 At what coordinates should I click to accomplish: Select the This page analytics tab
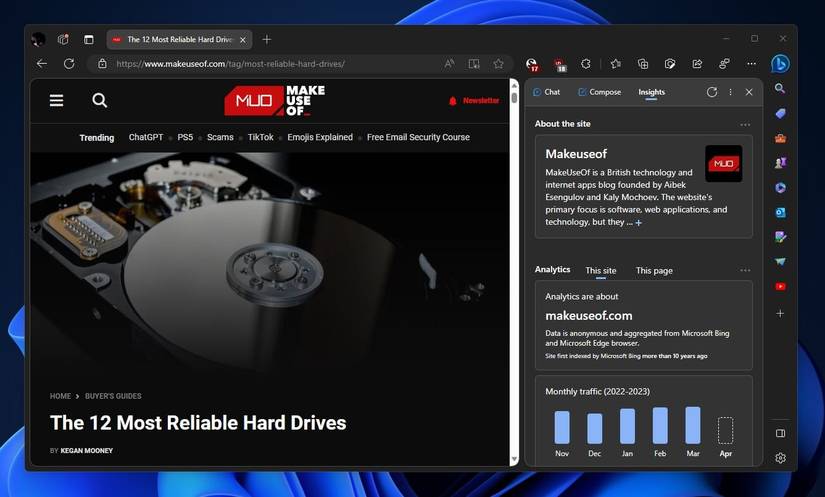(654, 270)
